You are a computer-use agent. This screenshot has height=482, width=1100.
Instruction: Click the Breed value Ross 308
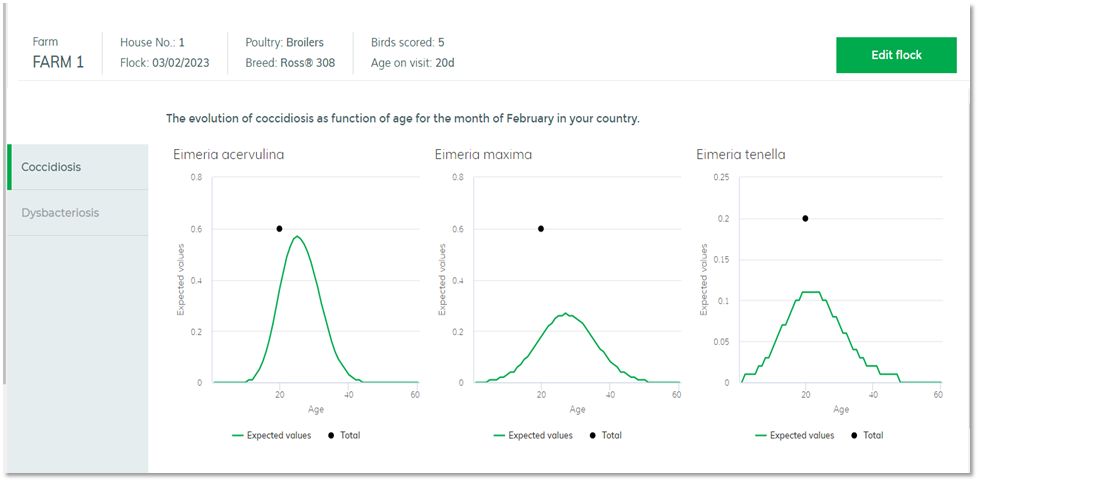[x=307, y=63]
